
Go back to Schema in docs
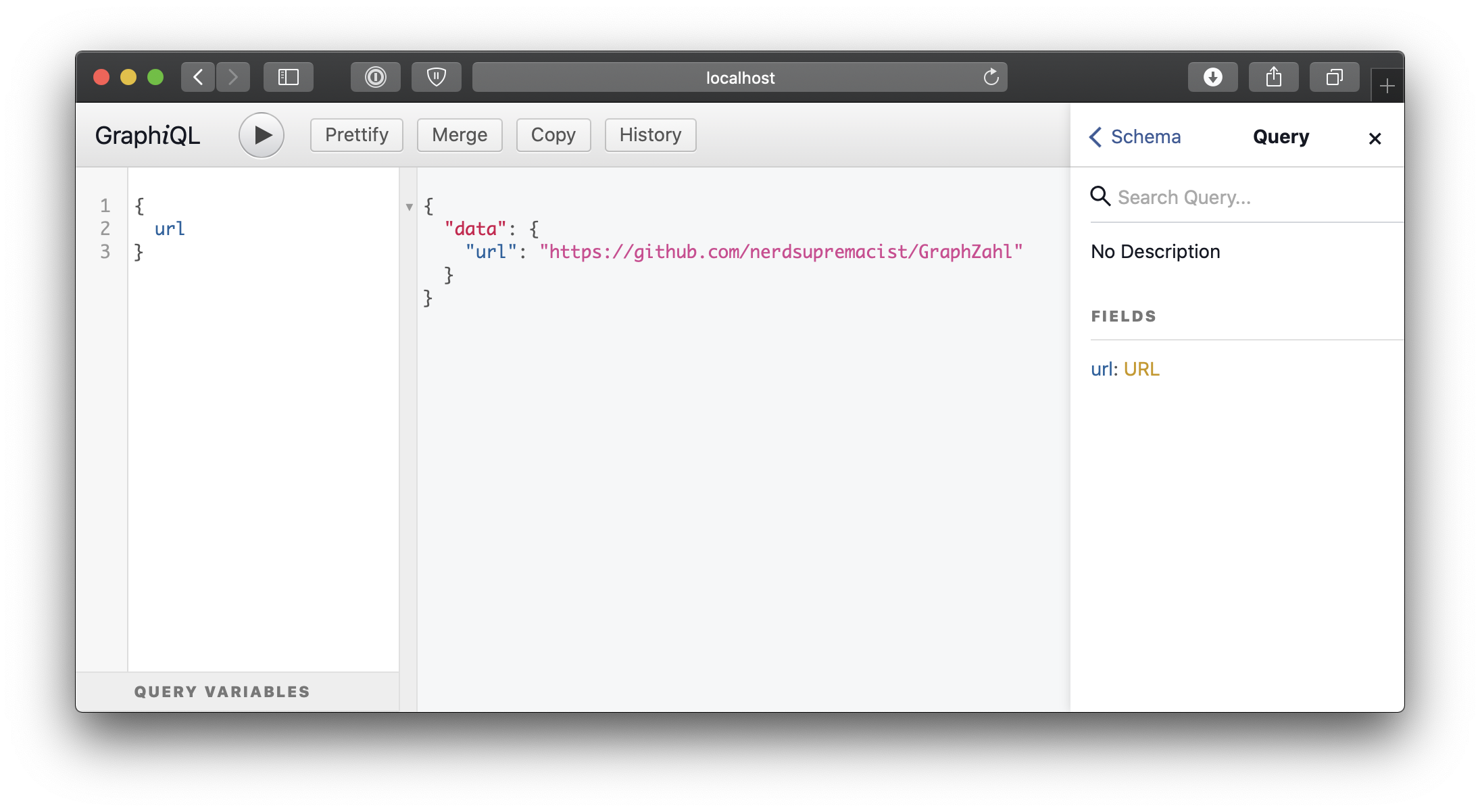tap(1135, 137)
